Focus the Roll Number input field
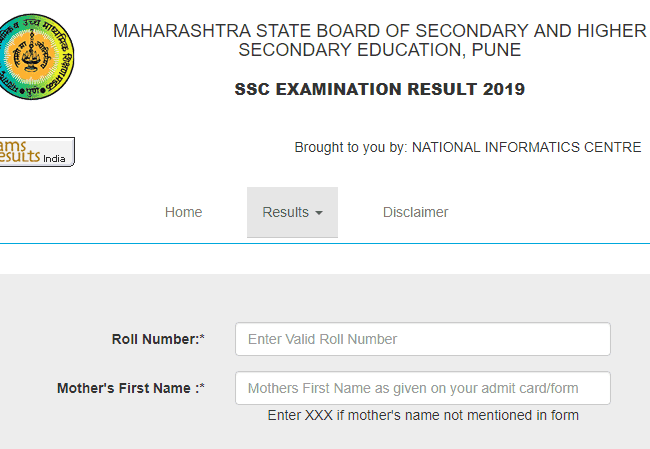Image resolution: width=650 pixels, height=449 pixels. (422, 339)
